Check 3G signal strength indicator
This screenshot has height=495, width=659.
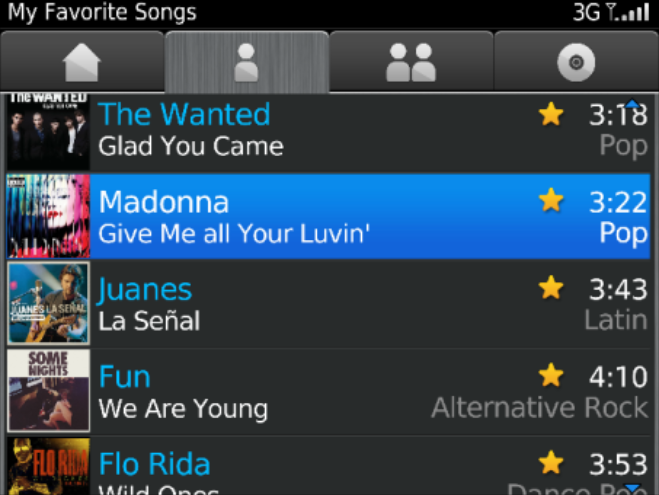coord(611,12)
